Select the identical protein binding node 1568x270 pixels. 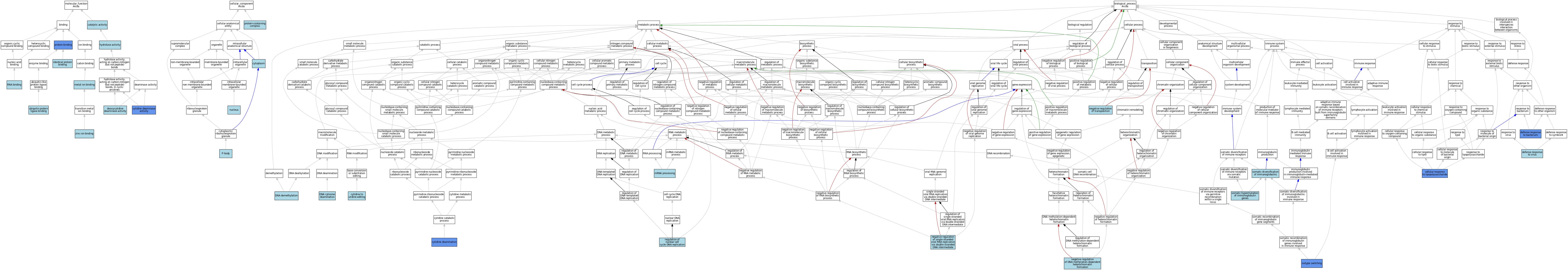(63, 63)
